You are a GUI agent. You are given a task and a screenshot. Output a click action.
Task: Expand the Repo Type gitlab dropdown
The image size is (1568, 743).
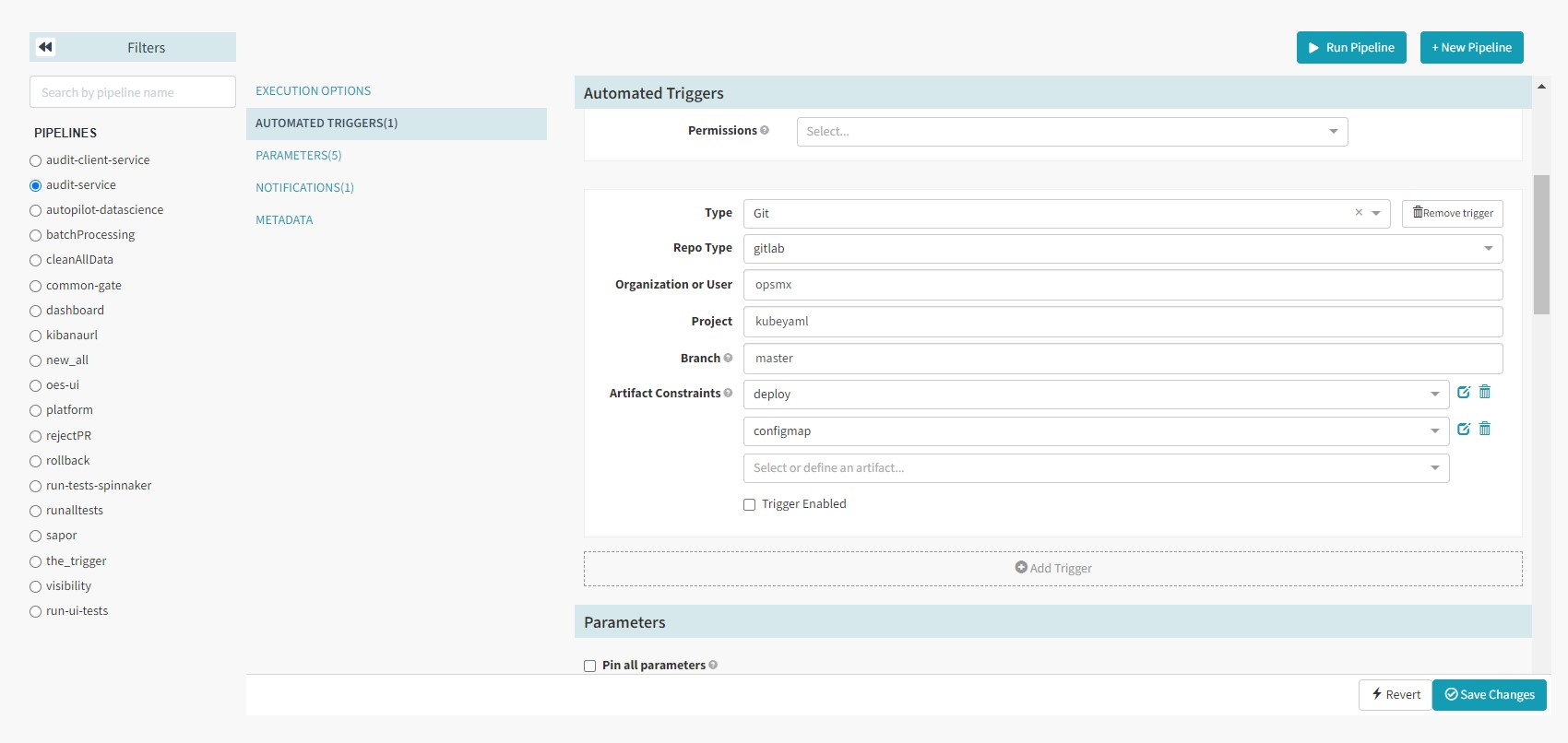tap(1123, 249)
